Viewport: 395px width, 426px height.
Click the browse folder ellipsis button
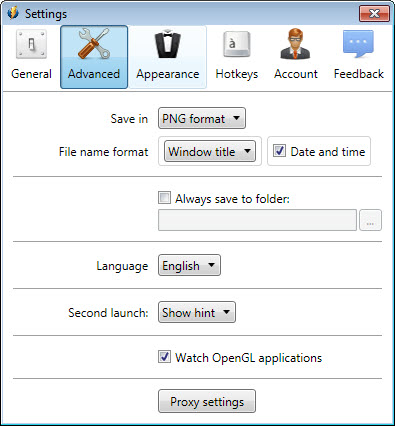pyautogui.click(x=370, y=220)
